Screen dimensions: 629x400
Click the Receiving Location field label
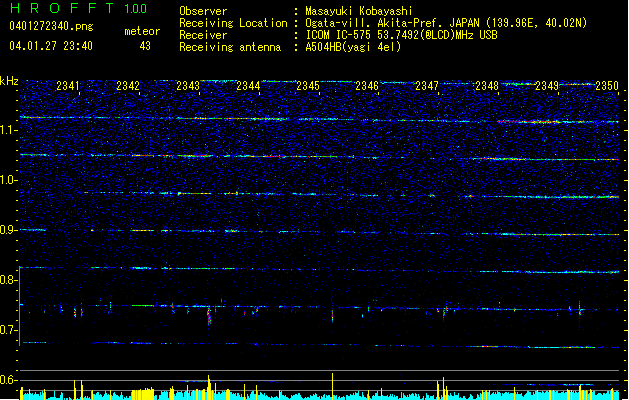pos(233,23)
